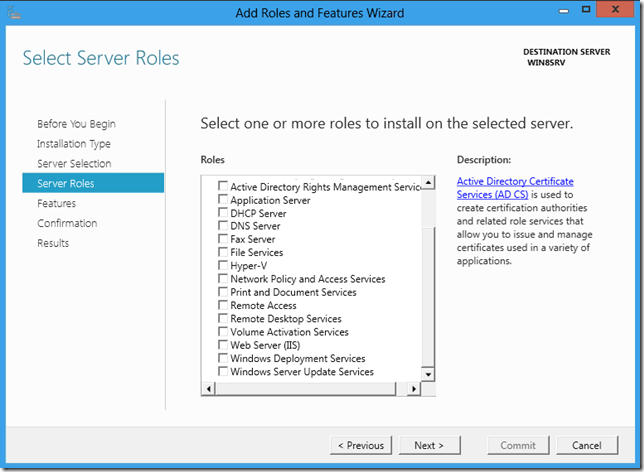
Task: Toggle the File Services checkbox
Action: point(223,252)
